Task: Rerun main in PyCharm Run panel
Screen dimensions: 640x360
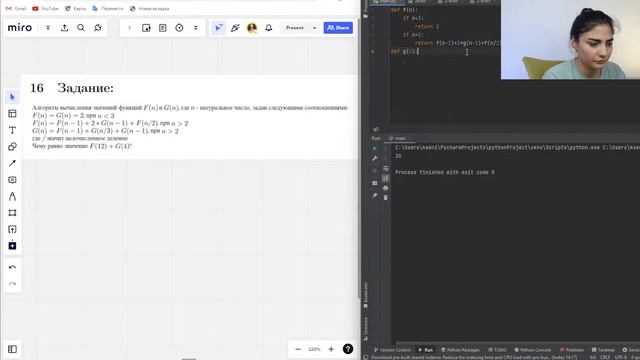Action: (x=375, y=149)
